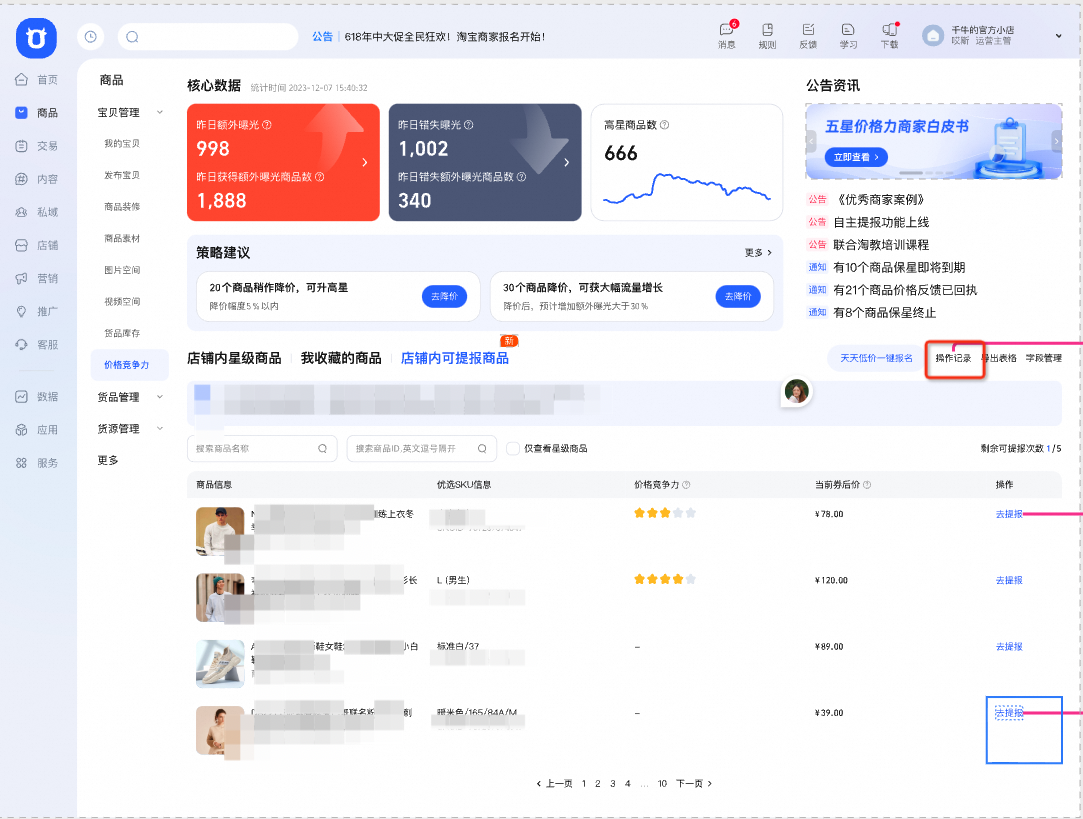
Task: Tick 仅查看星级商品 checkbox
Action: [512, 448]
